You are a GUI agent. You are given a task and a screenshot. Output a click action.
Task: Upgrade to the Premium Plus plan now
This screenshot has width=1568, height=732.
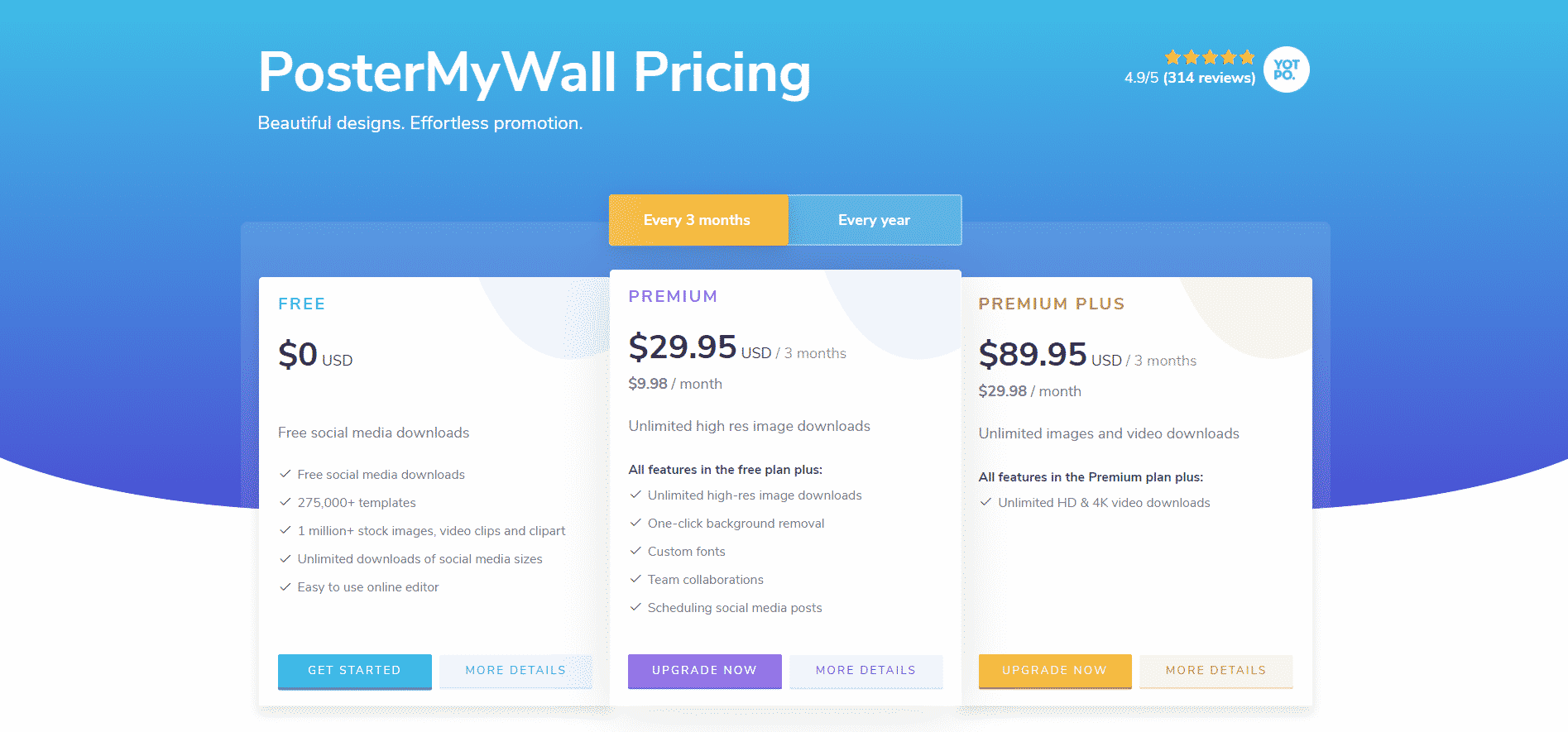(1054, 671)
